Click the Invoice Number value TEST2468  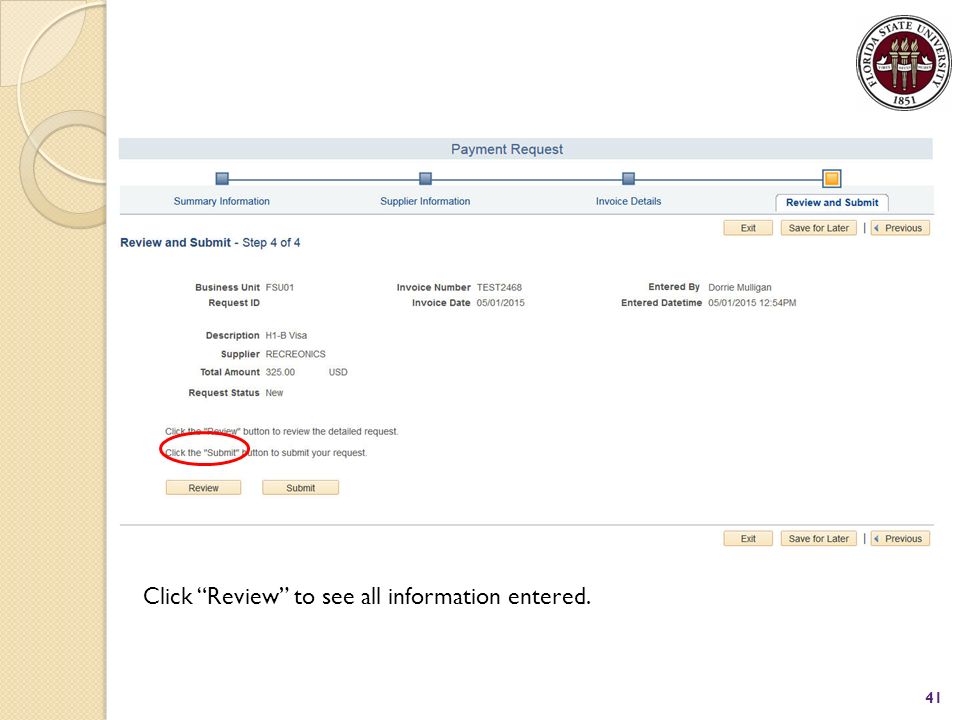500,287
